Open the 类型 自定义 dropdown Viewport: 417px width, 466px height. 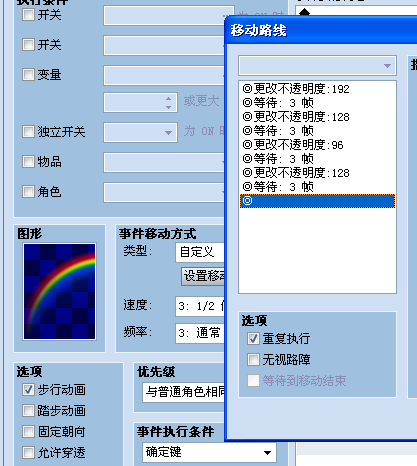pyautogui.click(x=200, y=252)
